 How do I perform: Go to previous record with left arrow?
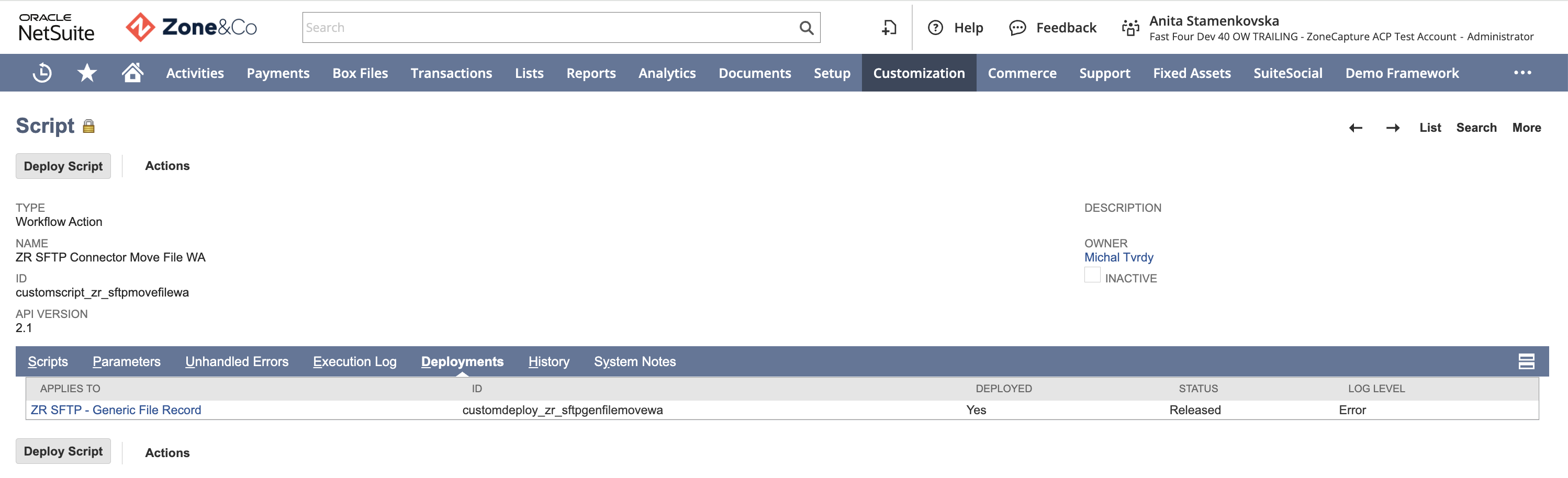pyautogui.click(x=1356, y=128)
